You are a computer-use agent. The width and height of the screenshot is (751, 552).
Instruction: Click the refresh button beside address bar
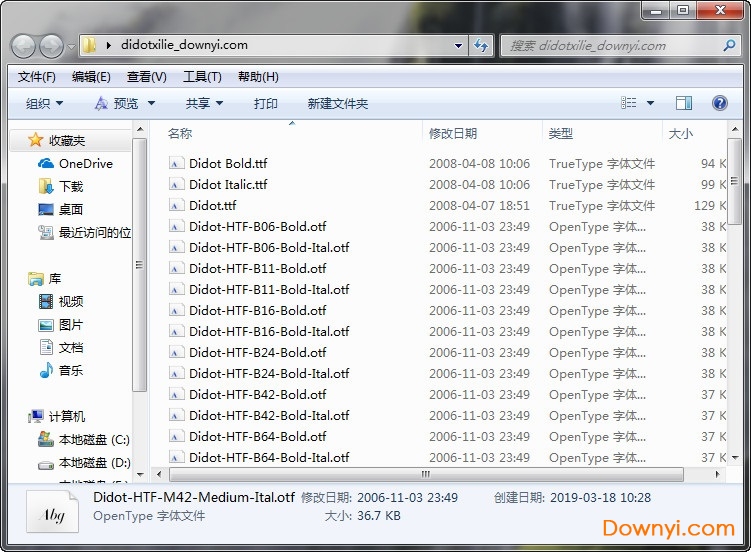[481, 45]
